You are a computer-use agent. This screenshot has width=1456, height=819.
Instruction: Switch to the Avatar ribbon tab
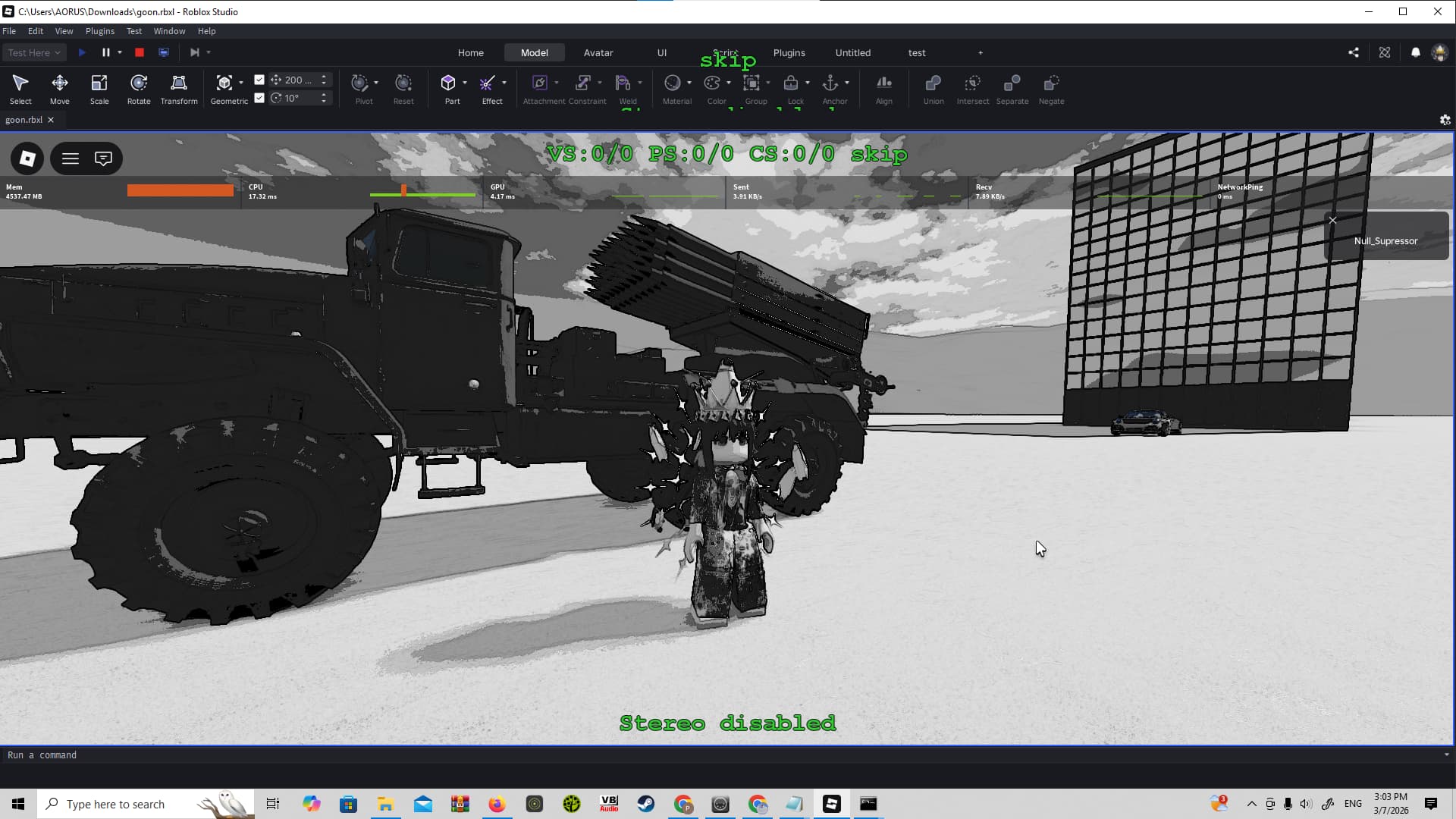point(598,52)
